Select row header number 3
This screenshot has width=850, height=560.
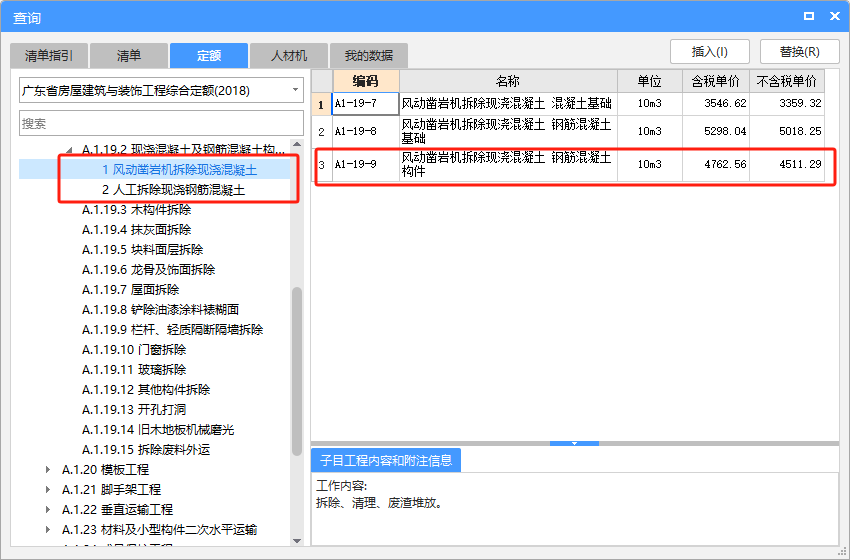click(x=321, y=164)
